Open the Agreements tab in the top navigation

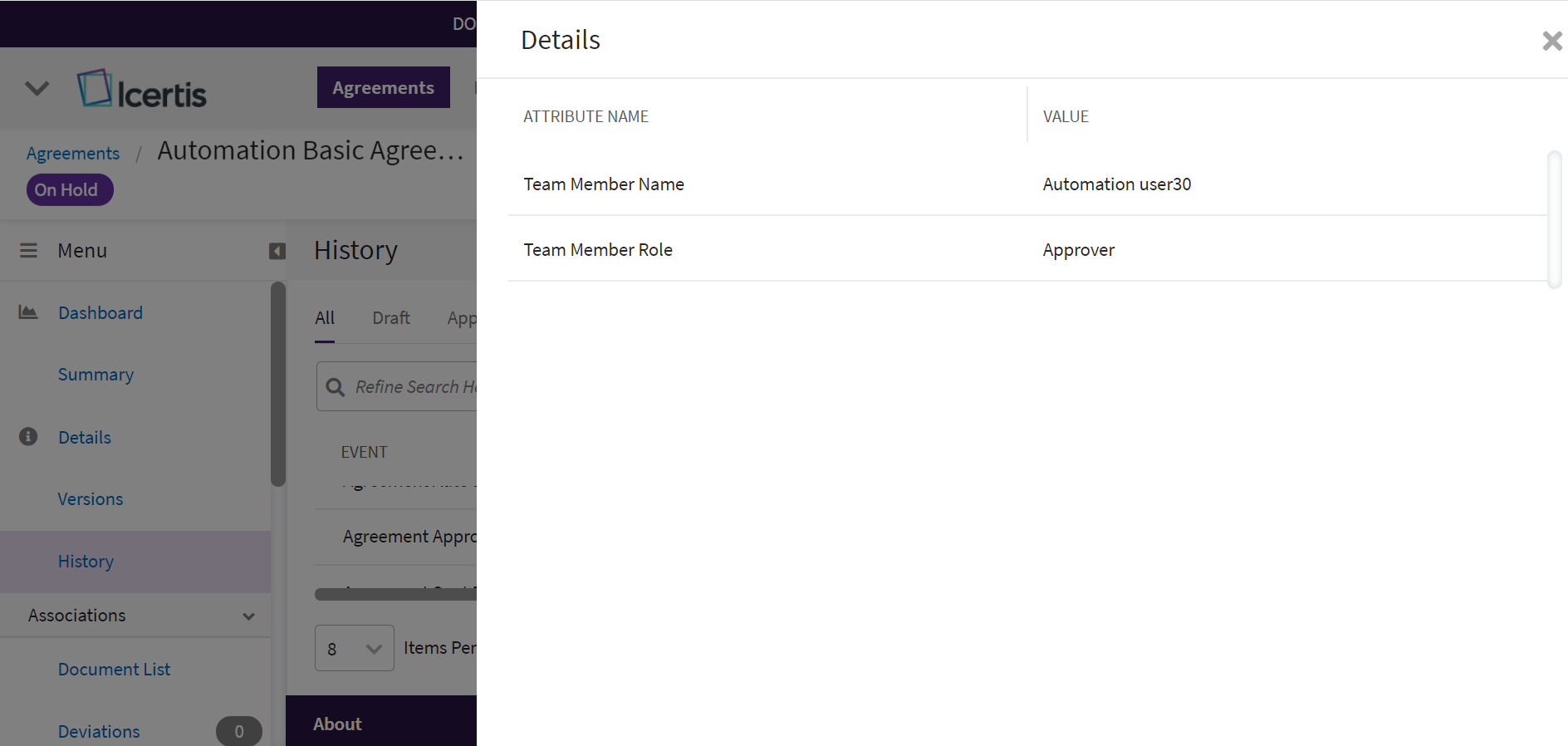383,87
